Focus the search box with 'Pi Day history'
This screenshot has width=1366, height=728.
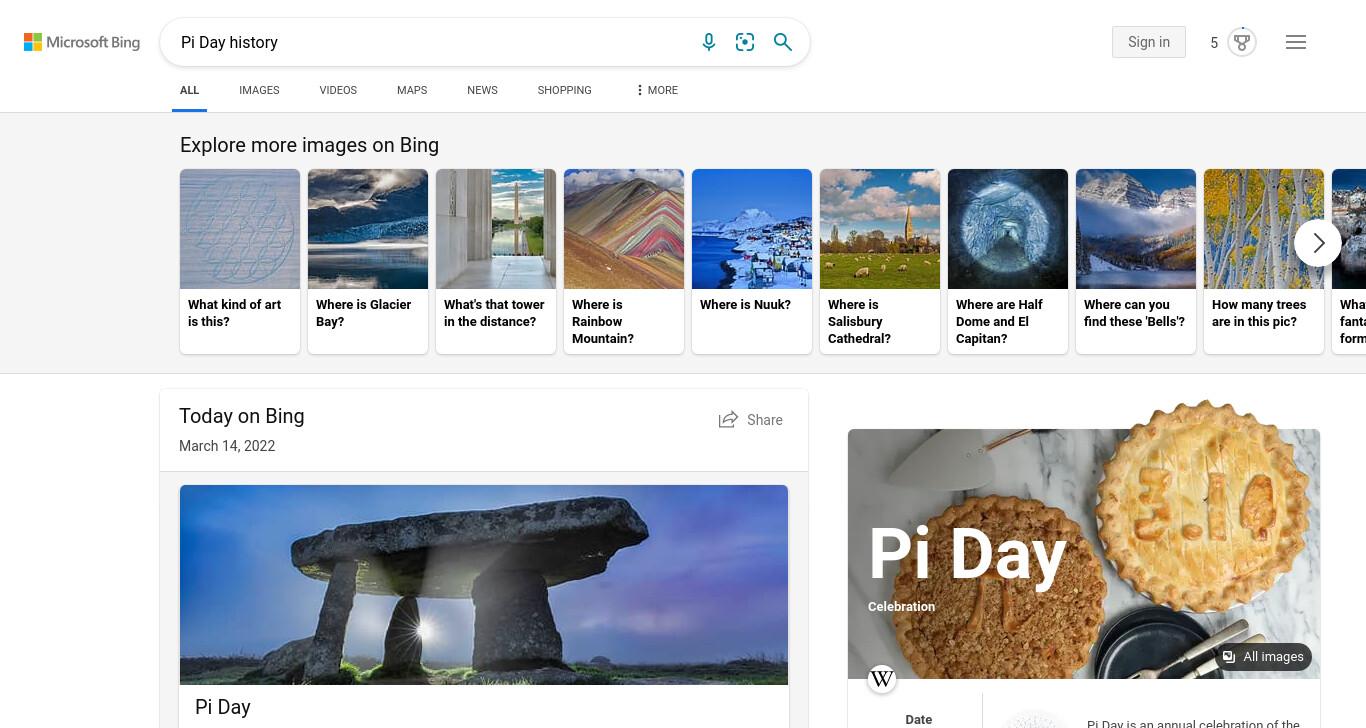click(430, 42)
